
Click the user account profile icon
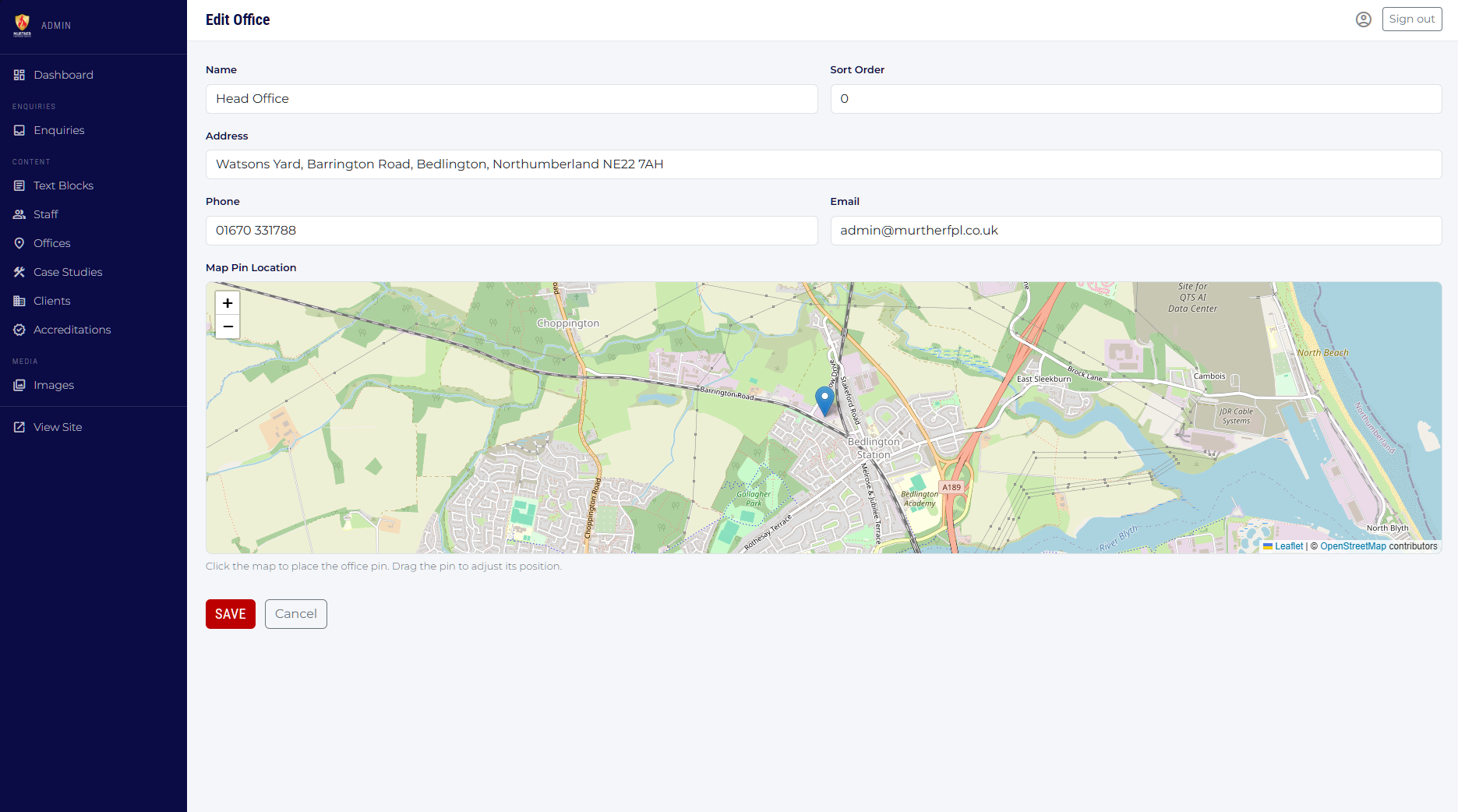point(1363,19)
